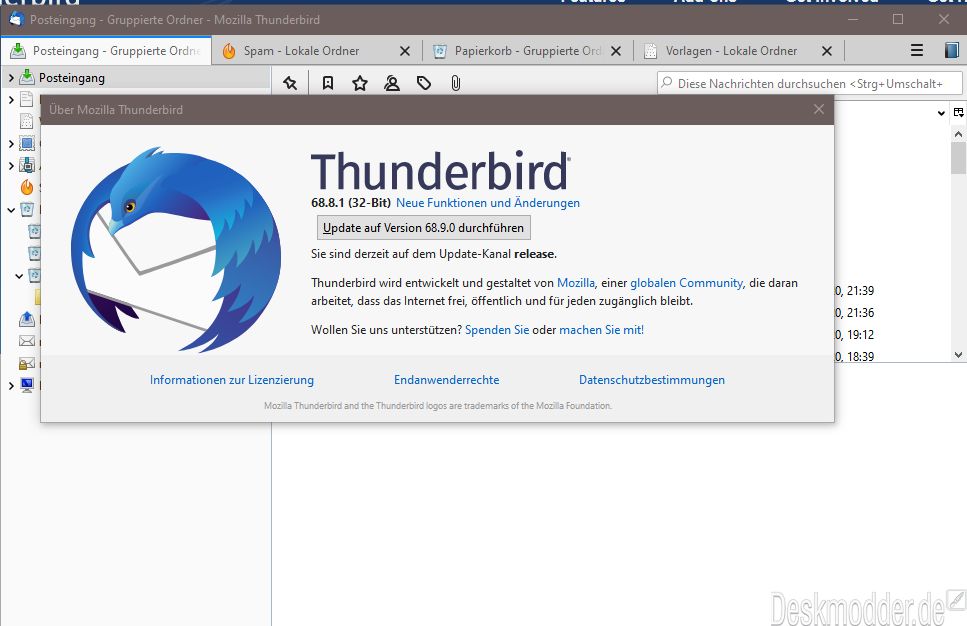Open the Datenschutzbestimmungen link
Viewport: 967px width, 626px height.
(x=652, y=380)
